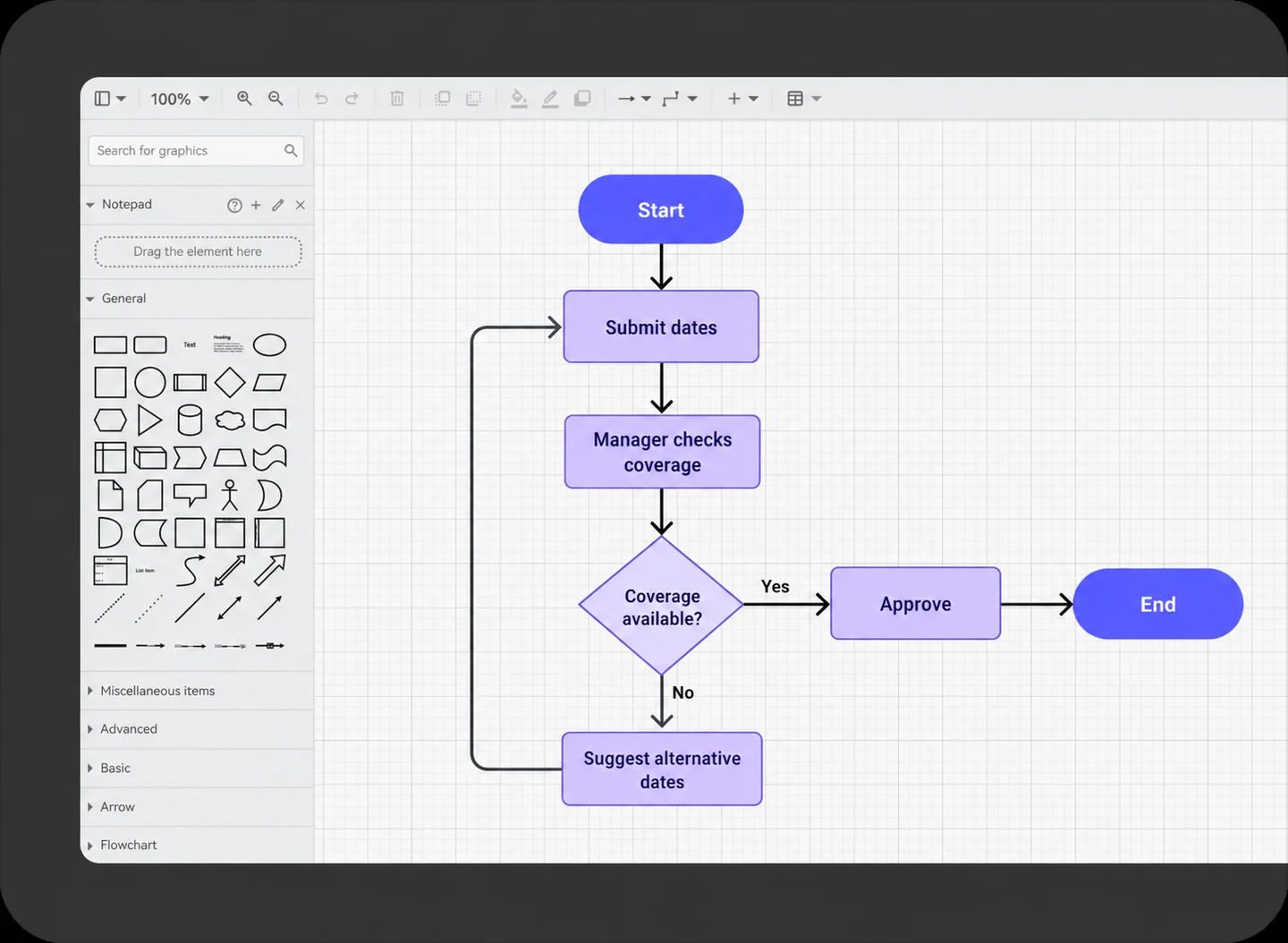
Task: Select the 3D cube shape
Action: coord(150,457)
